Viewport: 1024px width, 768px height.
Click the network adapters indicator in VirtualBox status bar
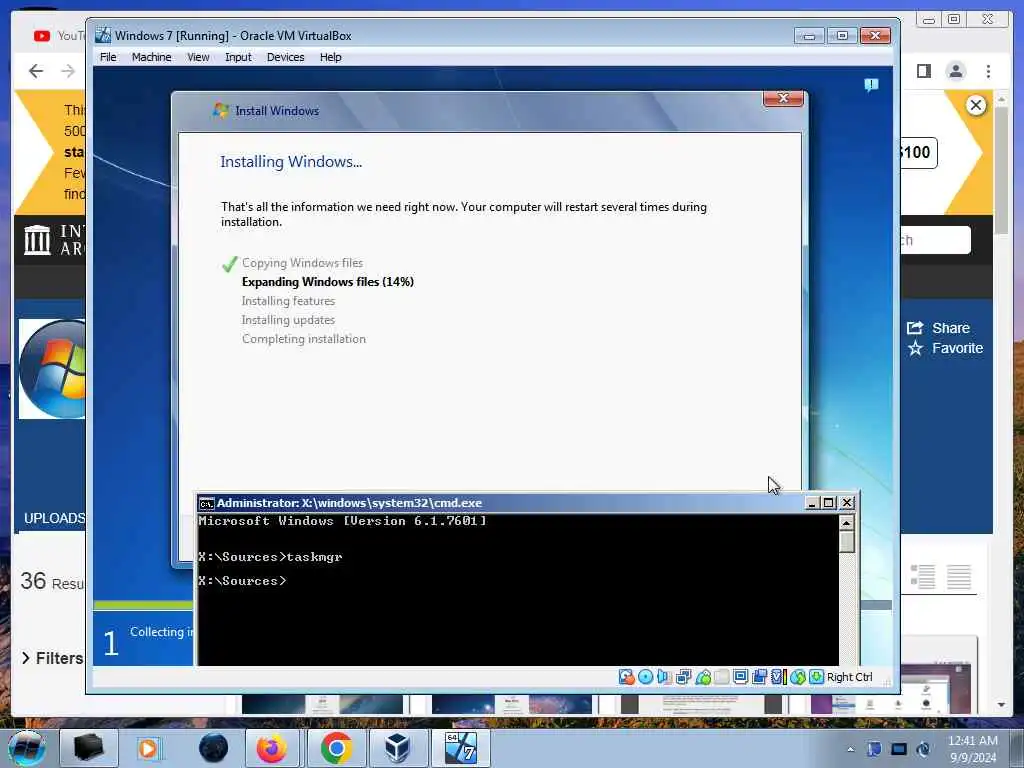pyautogui.click(x=684, y=677)
